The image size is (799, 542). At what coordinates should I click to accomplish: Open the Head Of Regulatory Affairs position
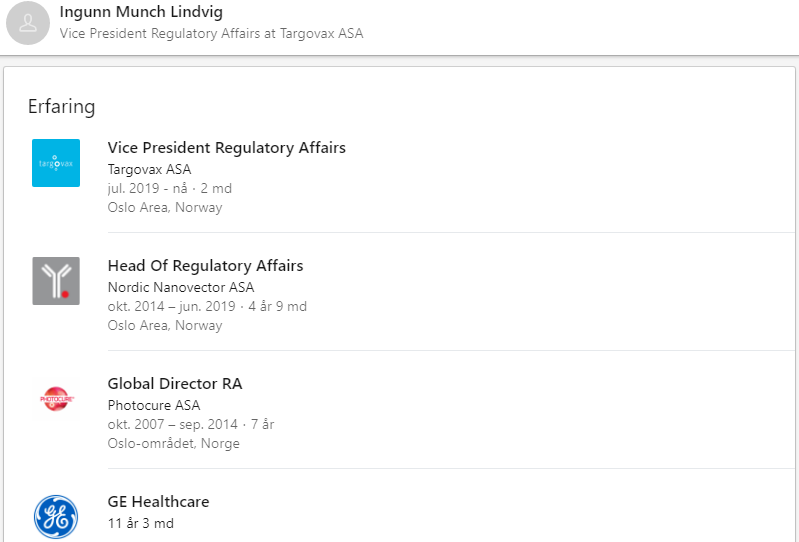click(x=205, y=266)
